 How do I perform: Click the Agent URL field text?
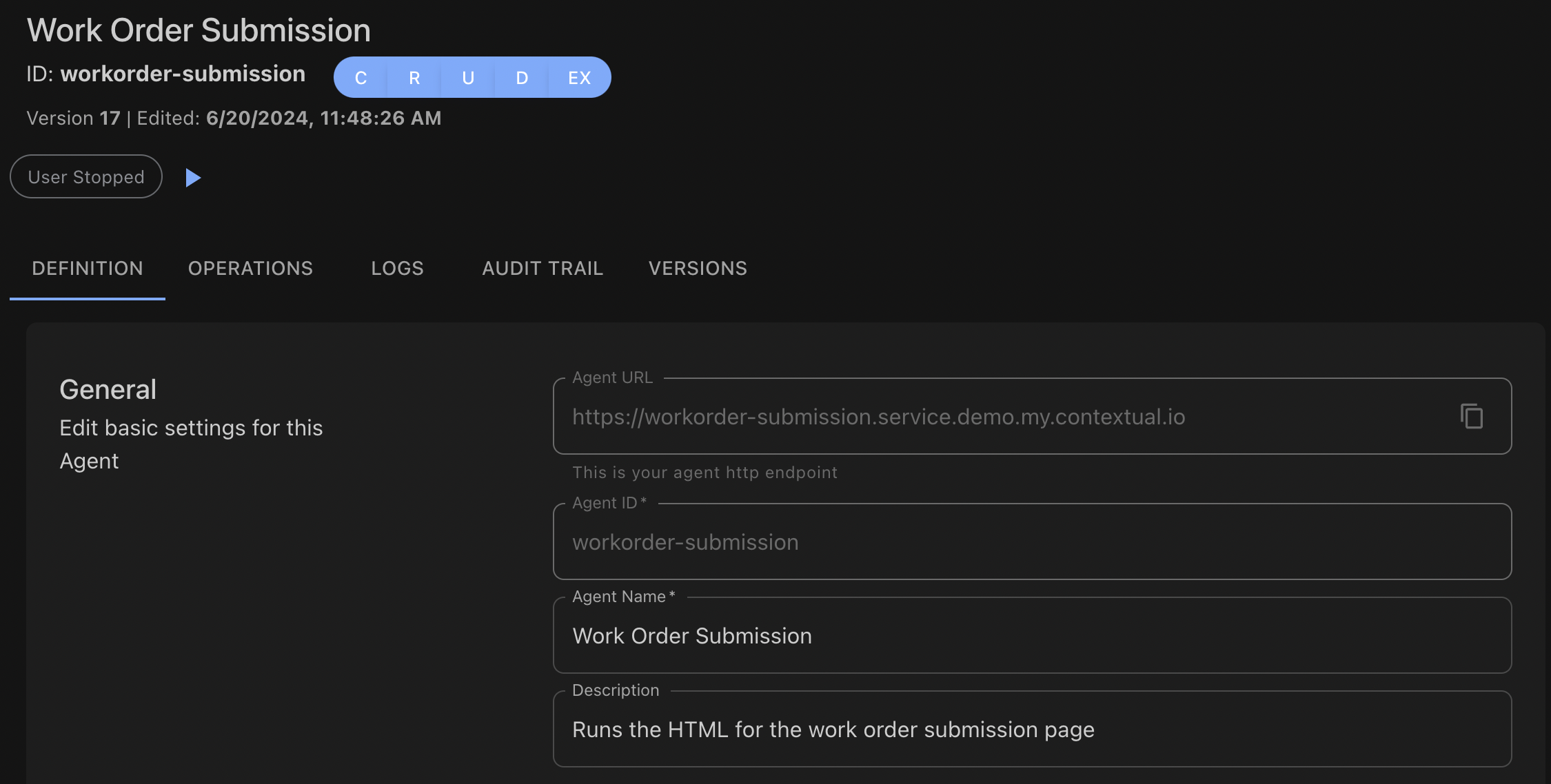coord(878,417)
